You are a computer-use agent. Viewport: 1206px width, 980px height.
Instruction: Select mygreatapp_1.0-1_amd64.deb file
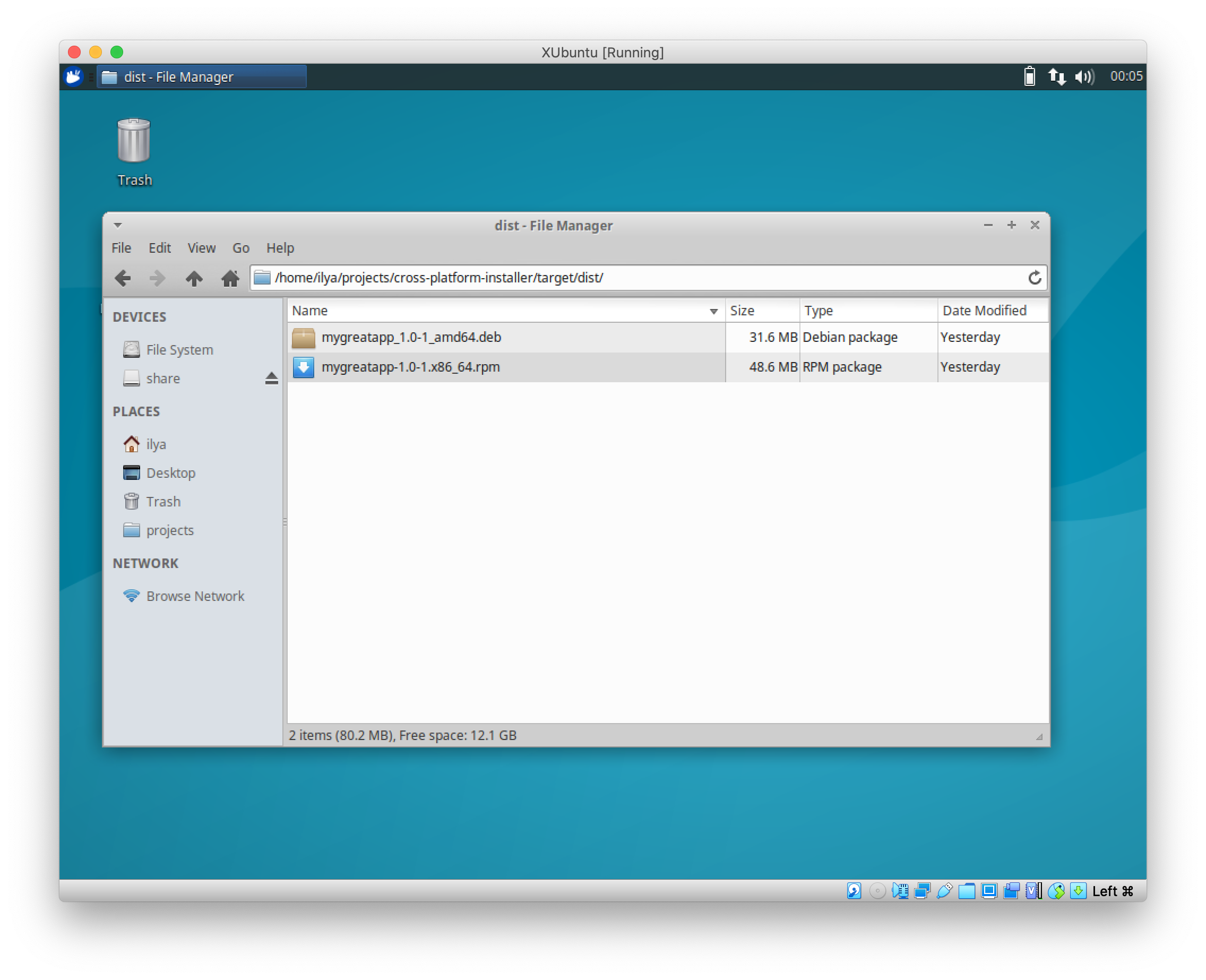coord(411,338)
